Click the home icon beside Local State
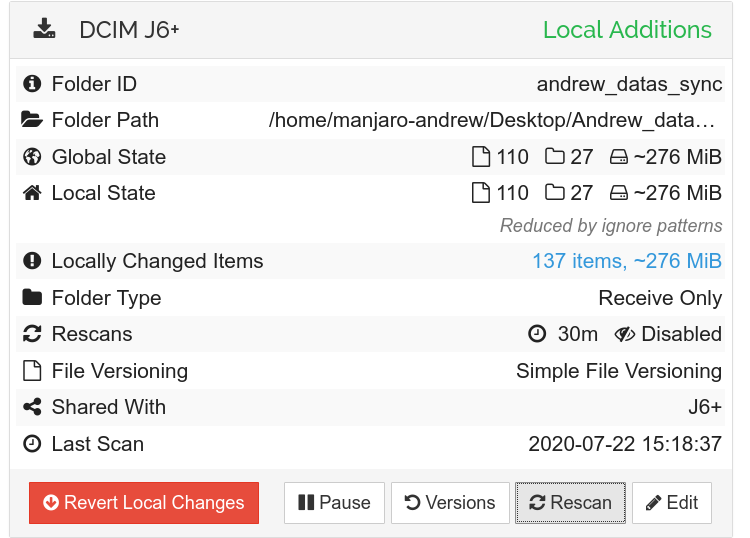This screenshot has width=750, height=538. [32, 193]
